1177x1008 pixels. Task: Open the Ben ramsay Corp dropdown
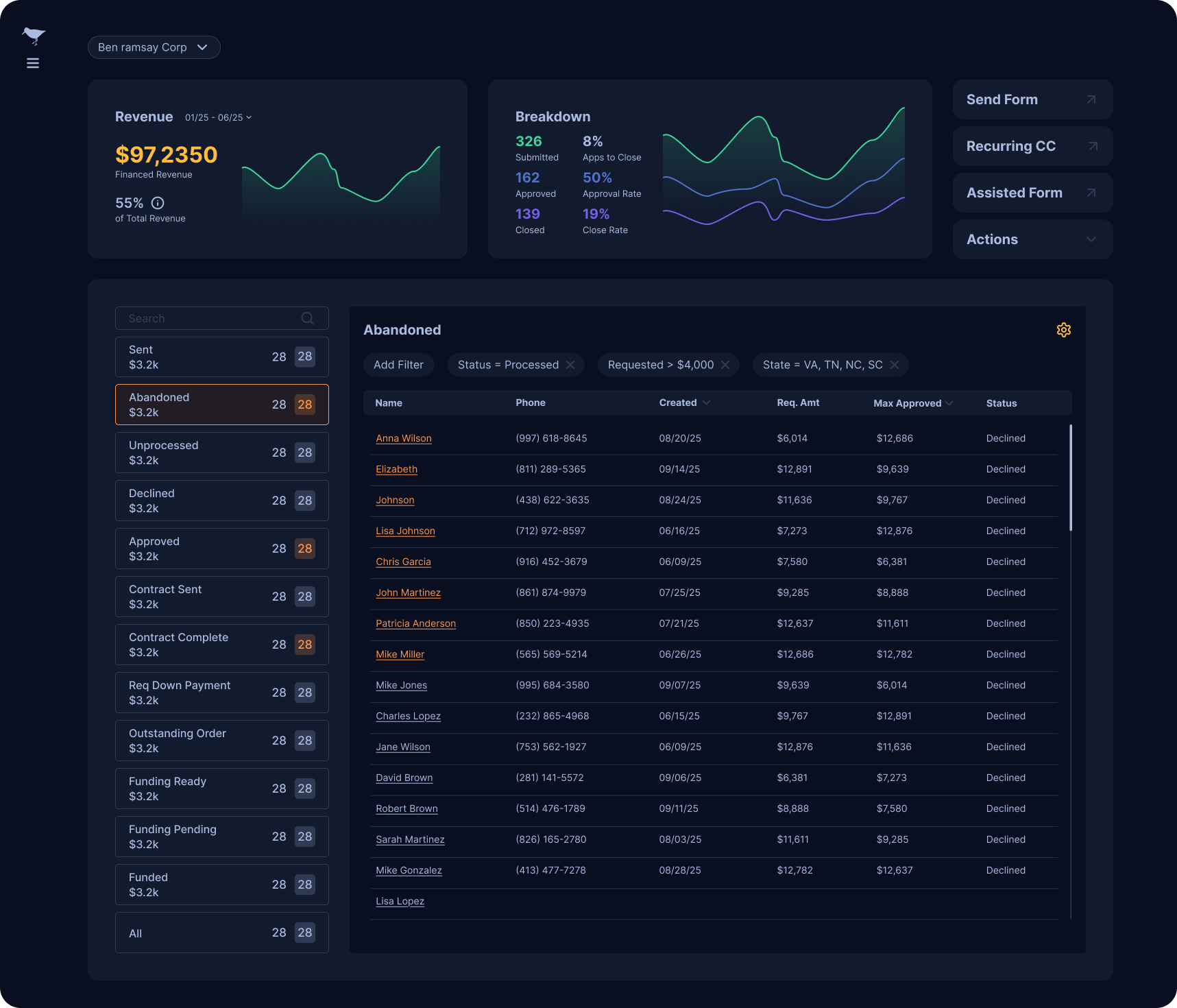154,47
